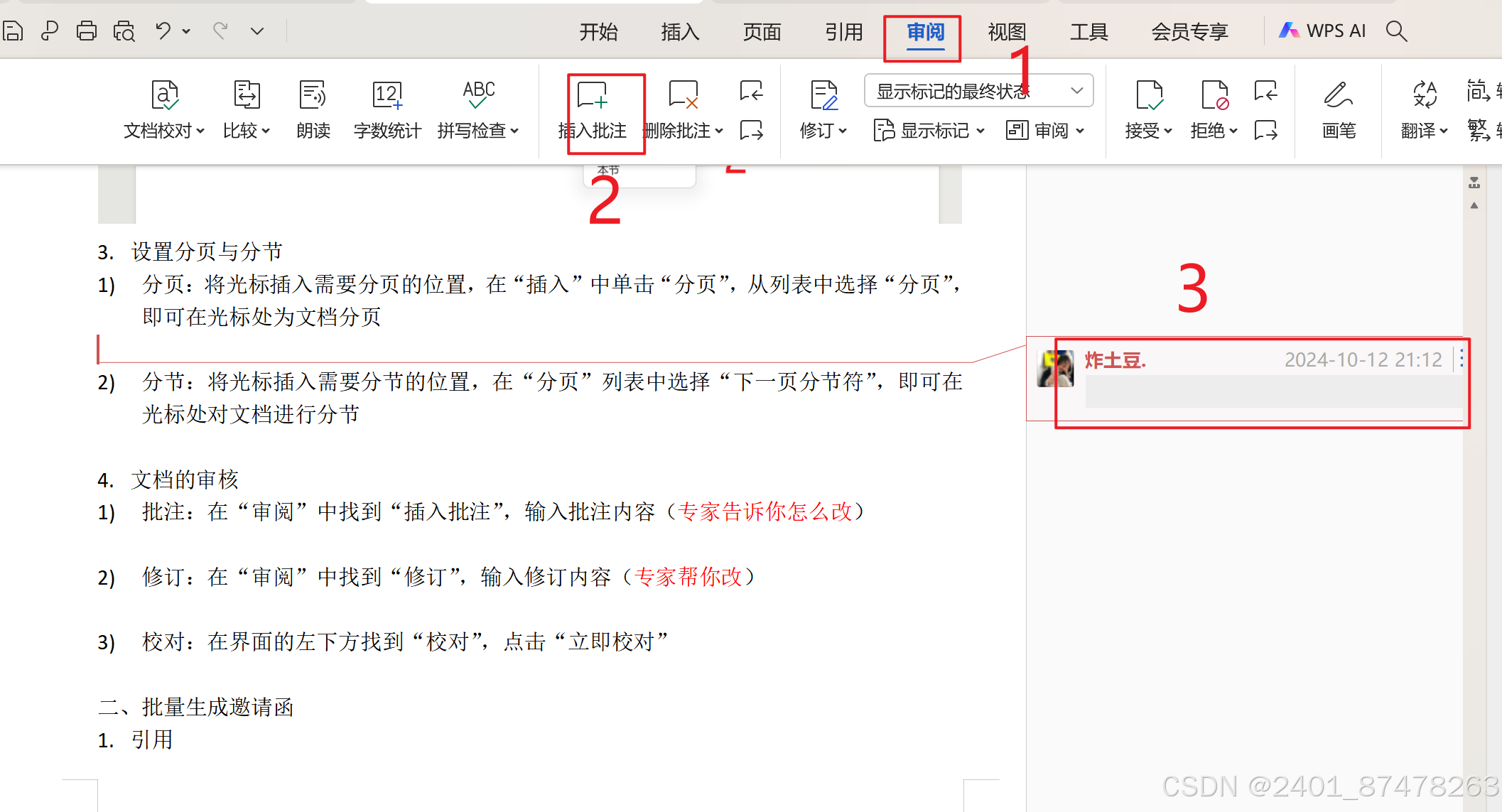This screenshot has height=812, width=1502.
Task: Switch to the Insert (插入) tab
Action: coord(679,31)
